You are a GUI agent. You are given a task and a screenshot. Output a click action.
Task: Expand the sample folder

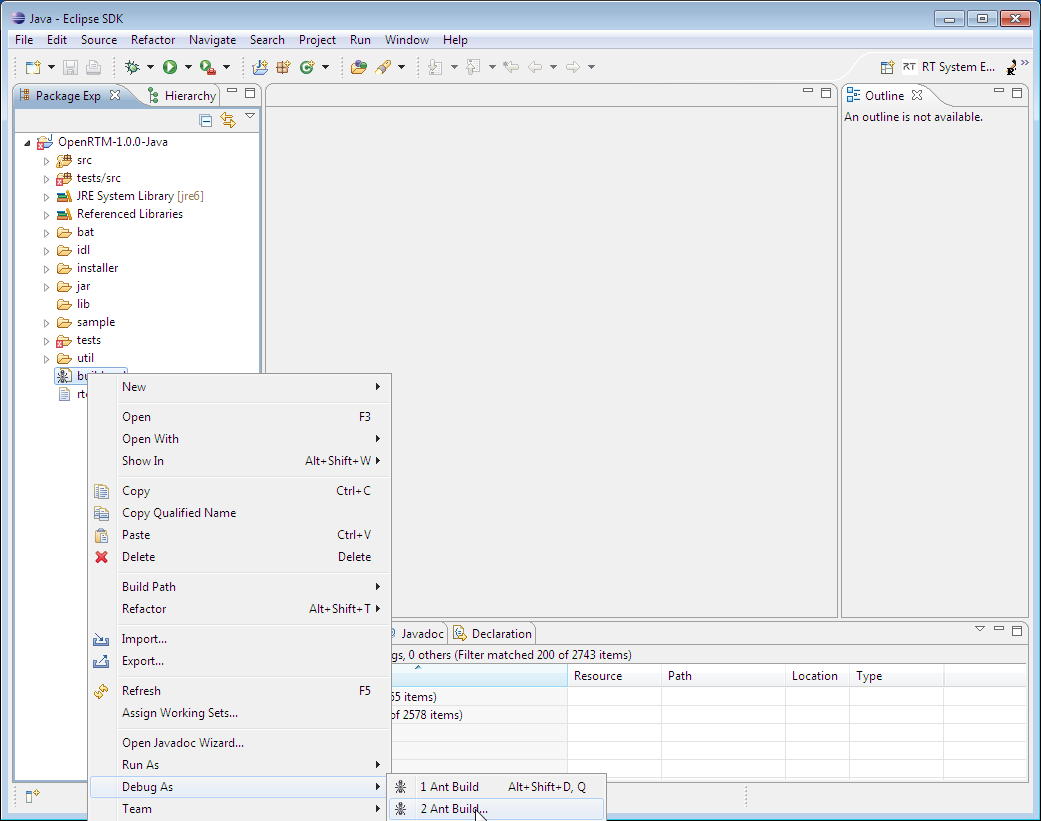coord(46,323)
